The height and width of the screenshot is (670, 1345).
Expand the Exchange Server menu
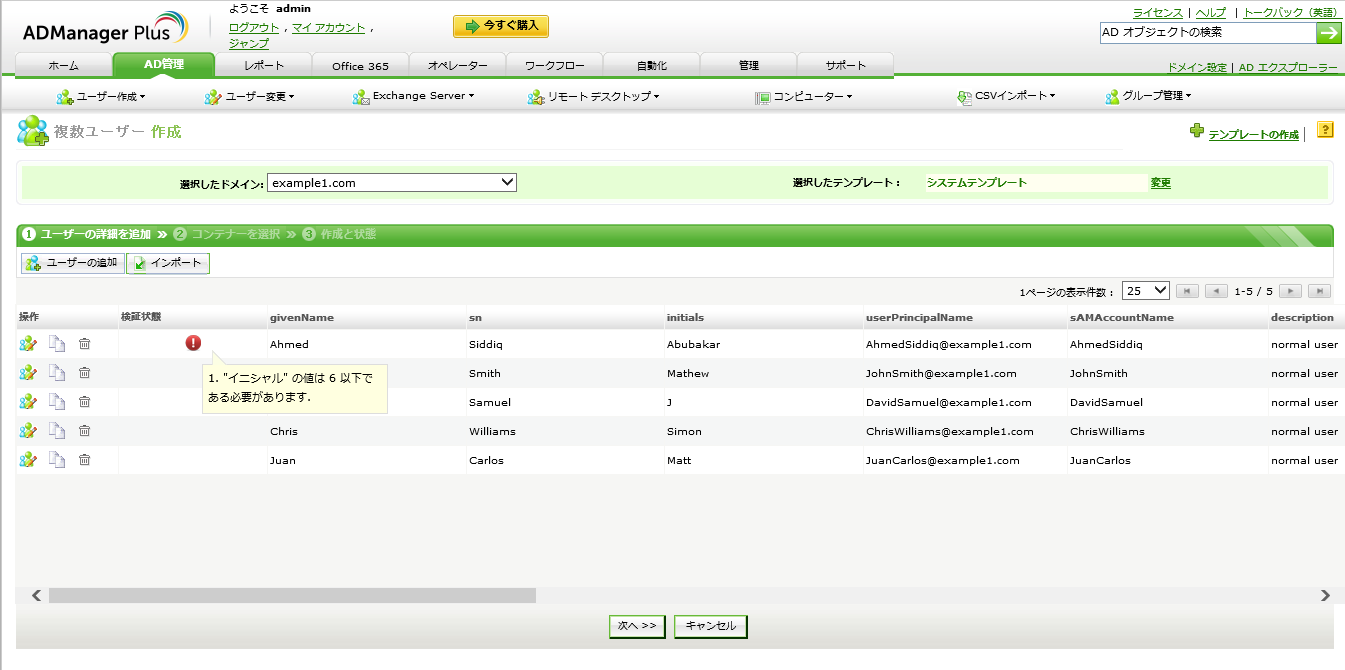tap(413, 97)
